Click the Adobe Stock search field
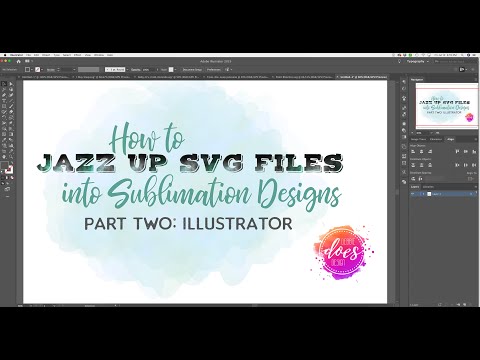Screen dimensions: 480x360 pos(455,61)
